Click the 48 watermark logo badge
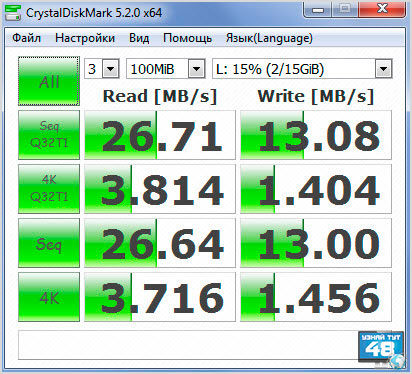 point(382,348)
